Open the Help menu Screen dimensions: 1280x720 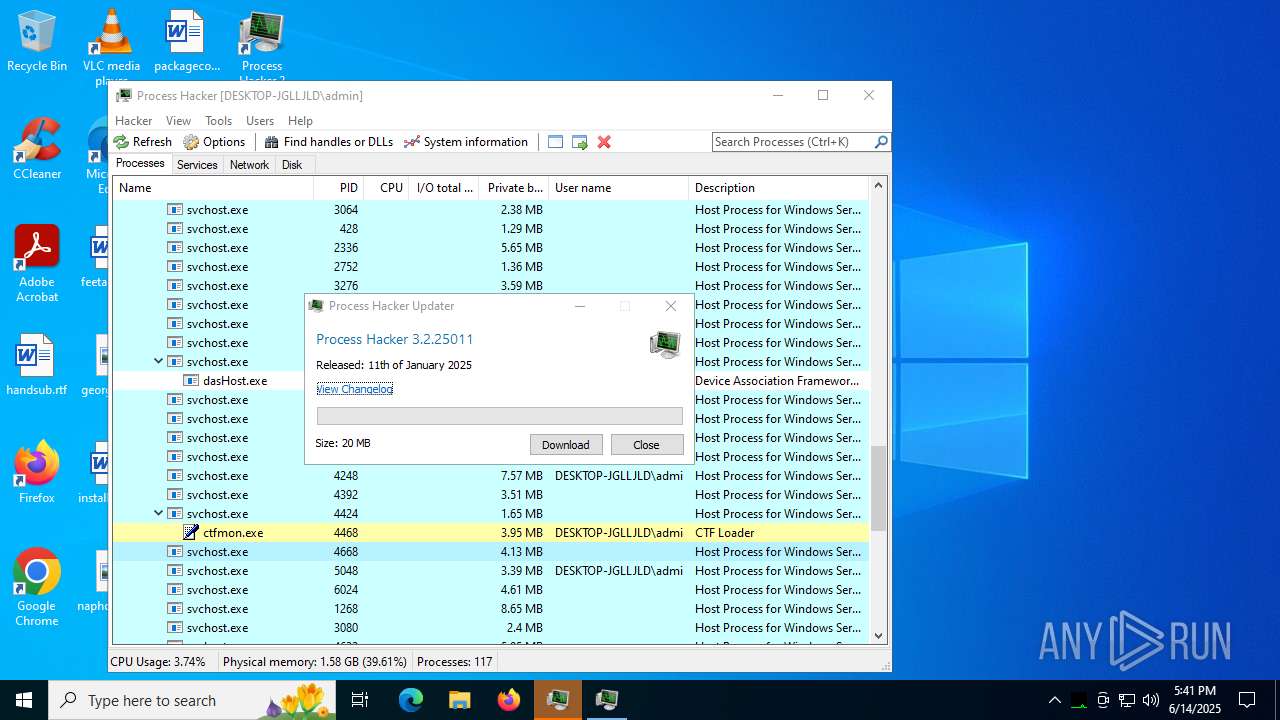coord(300,121)
